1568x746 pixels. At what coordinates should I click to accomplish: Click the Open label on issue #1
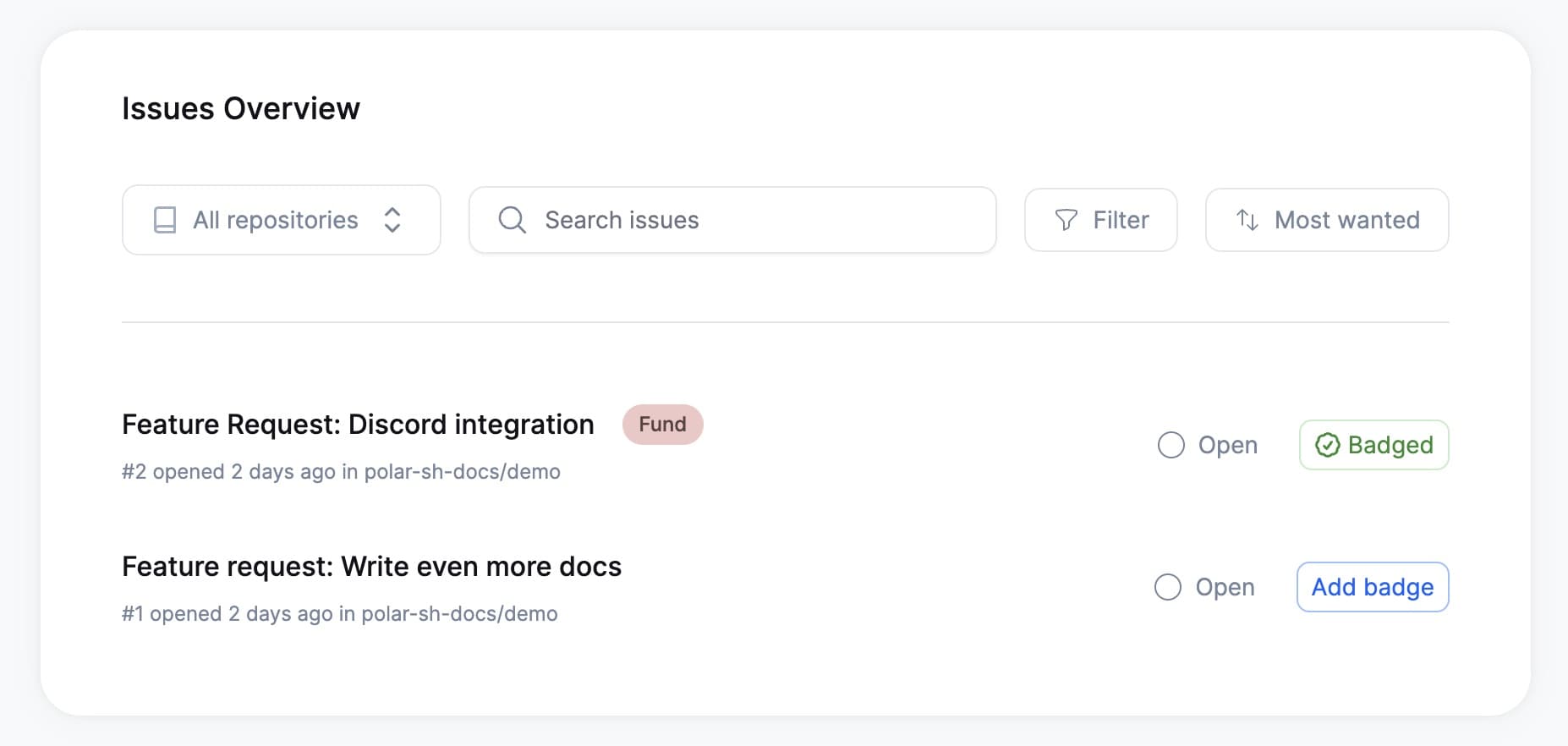(1225, 588)
